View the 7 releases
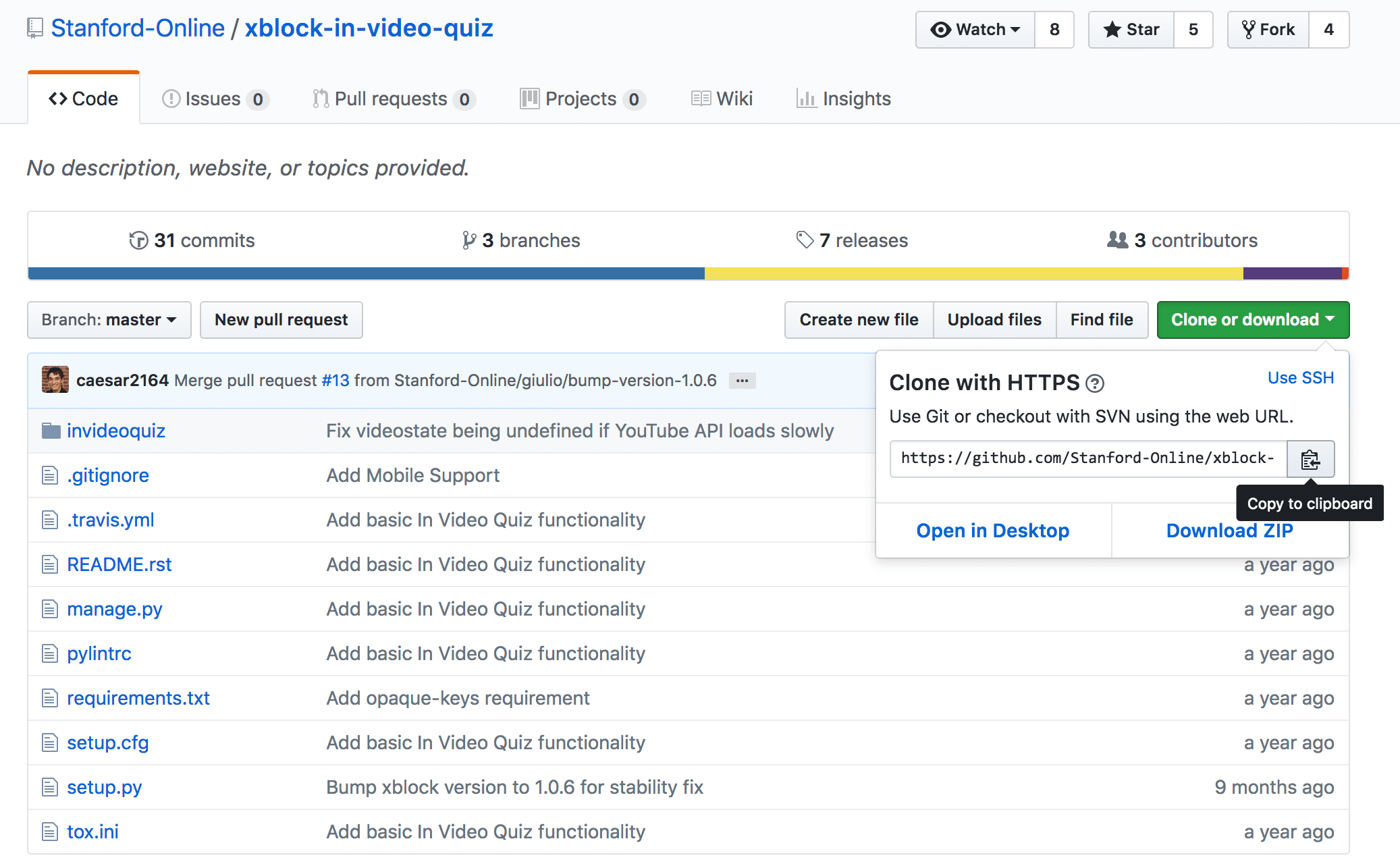 (x=853, y=240)
